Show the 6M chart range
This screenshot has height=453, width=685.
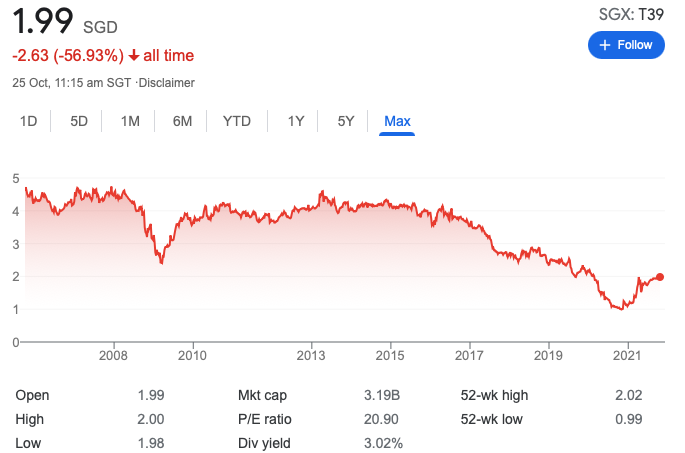pyautogui.click(x=182, y=122)
